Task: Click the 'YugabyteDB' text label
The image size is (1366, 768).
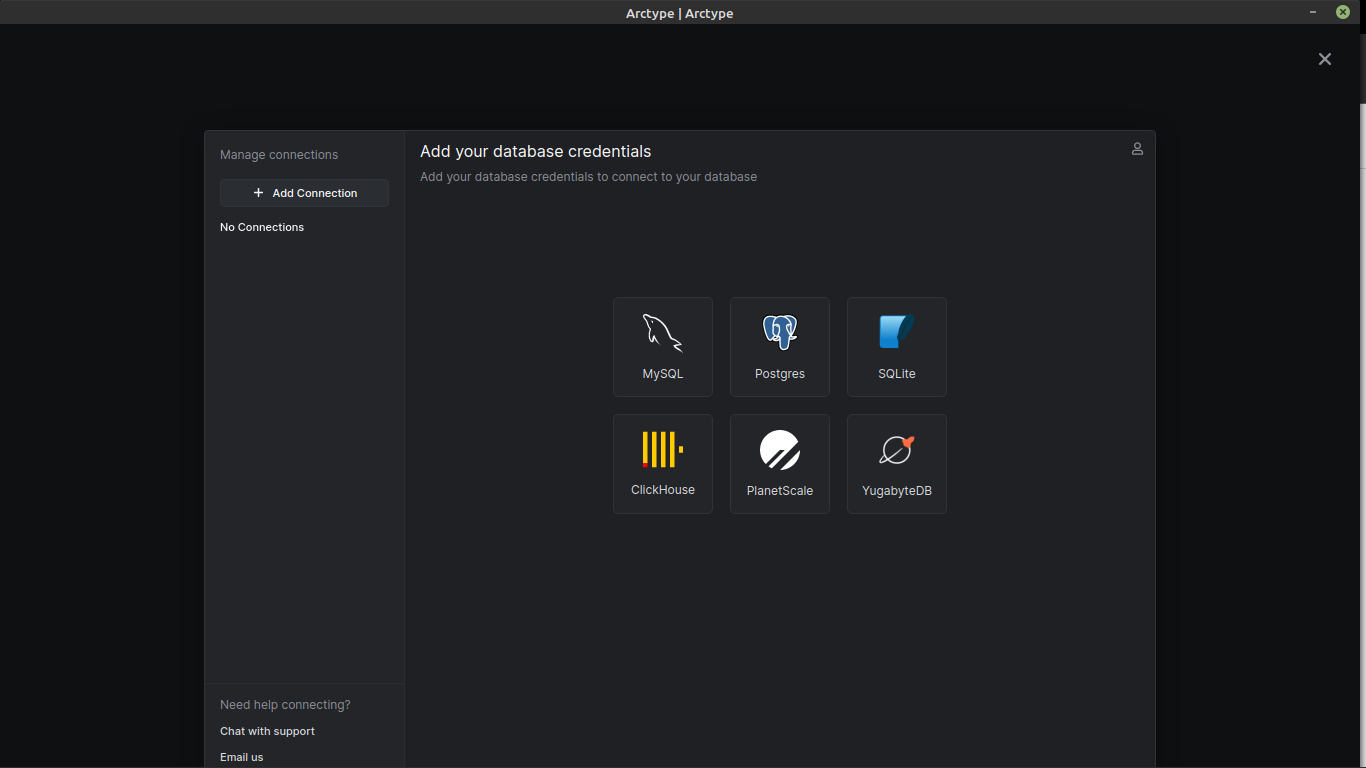Action: pos(896,491)
